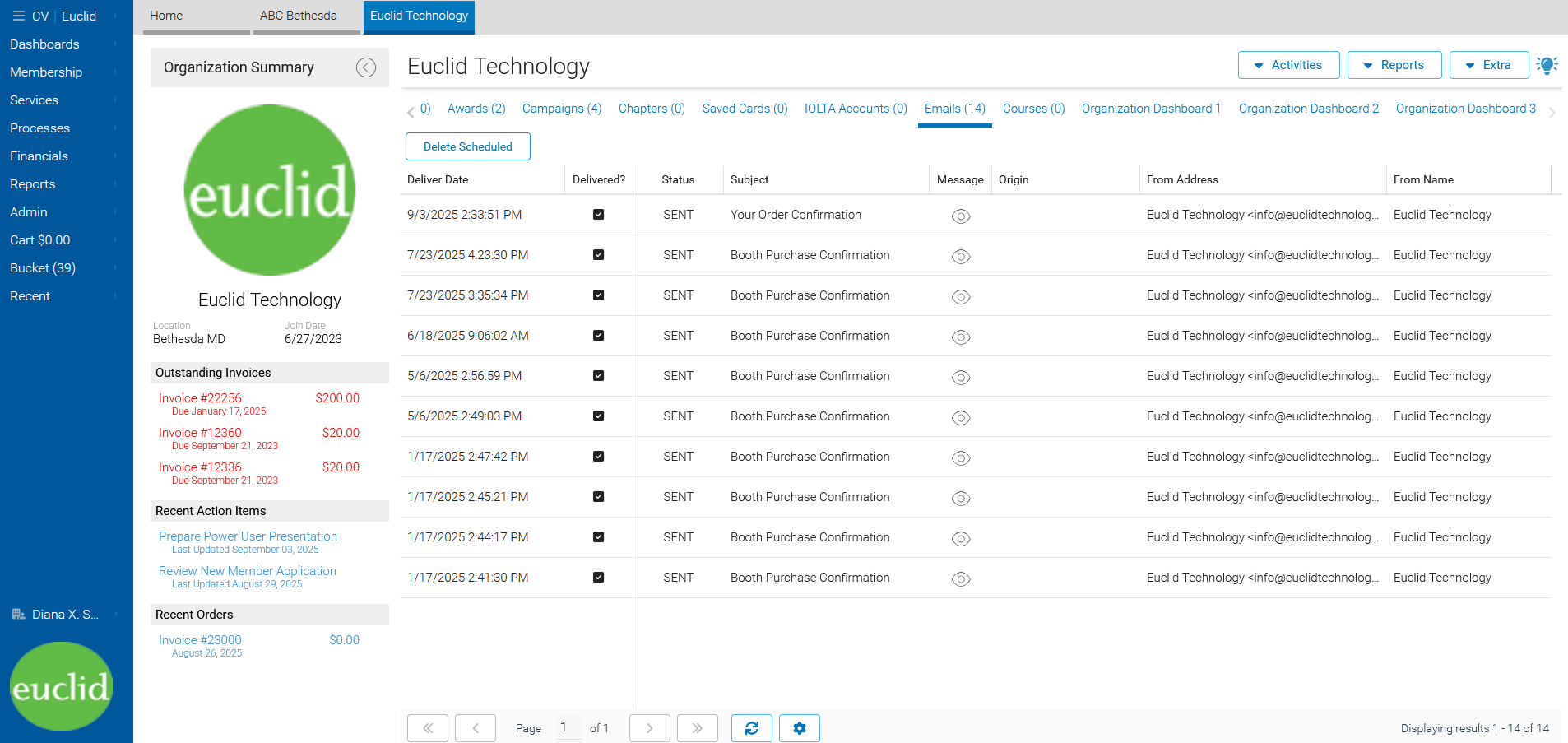
Task: Toggle Delivered checkbox for 9/3/2025 2:33:51 PM
Action: coord(599,215)
